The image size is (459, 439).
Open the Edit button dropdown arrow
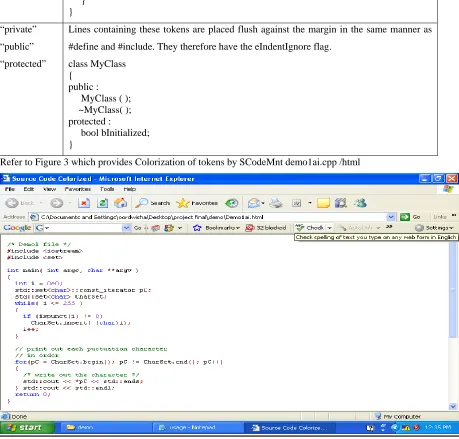click(310, 203)
